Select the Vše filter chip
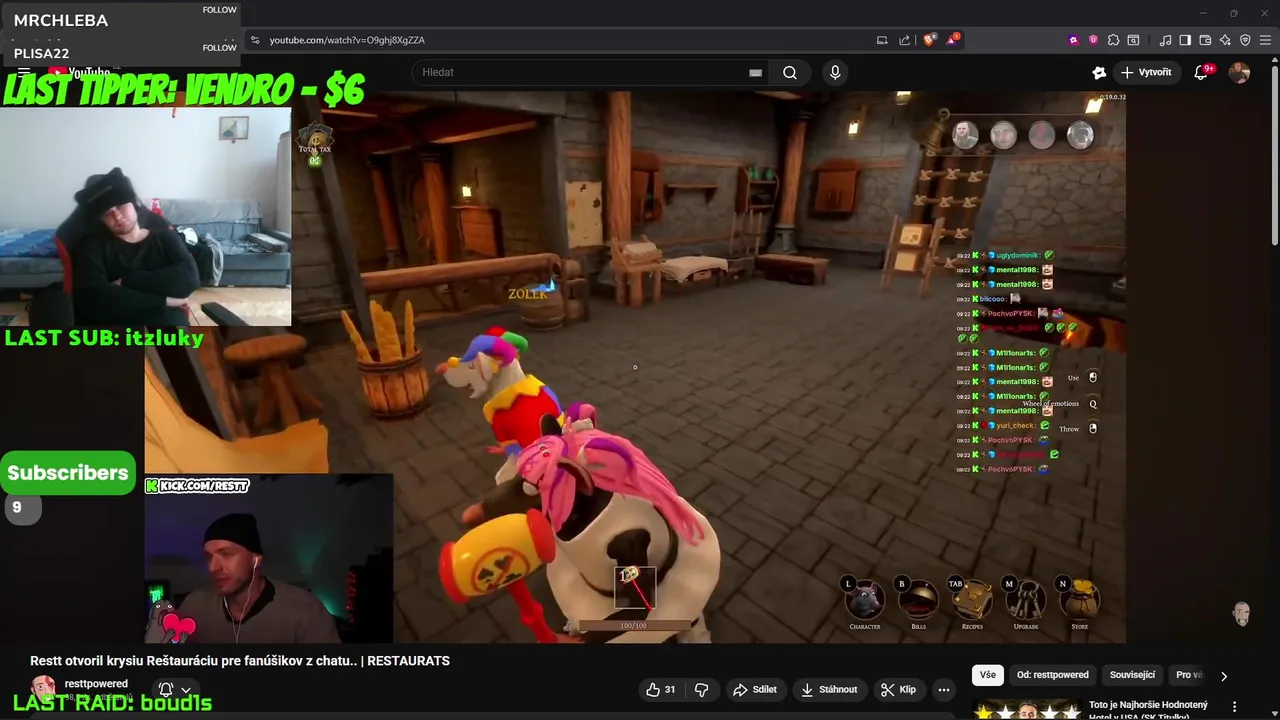 pyautogui.click(x=988, y=675)
